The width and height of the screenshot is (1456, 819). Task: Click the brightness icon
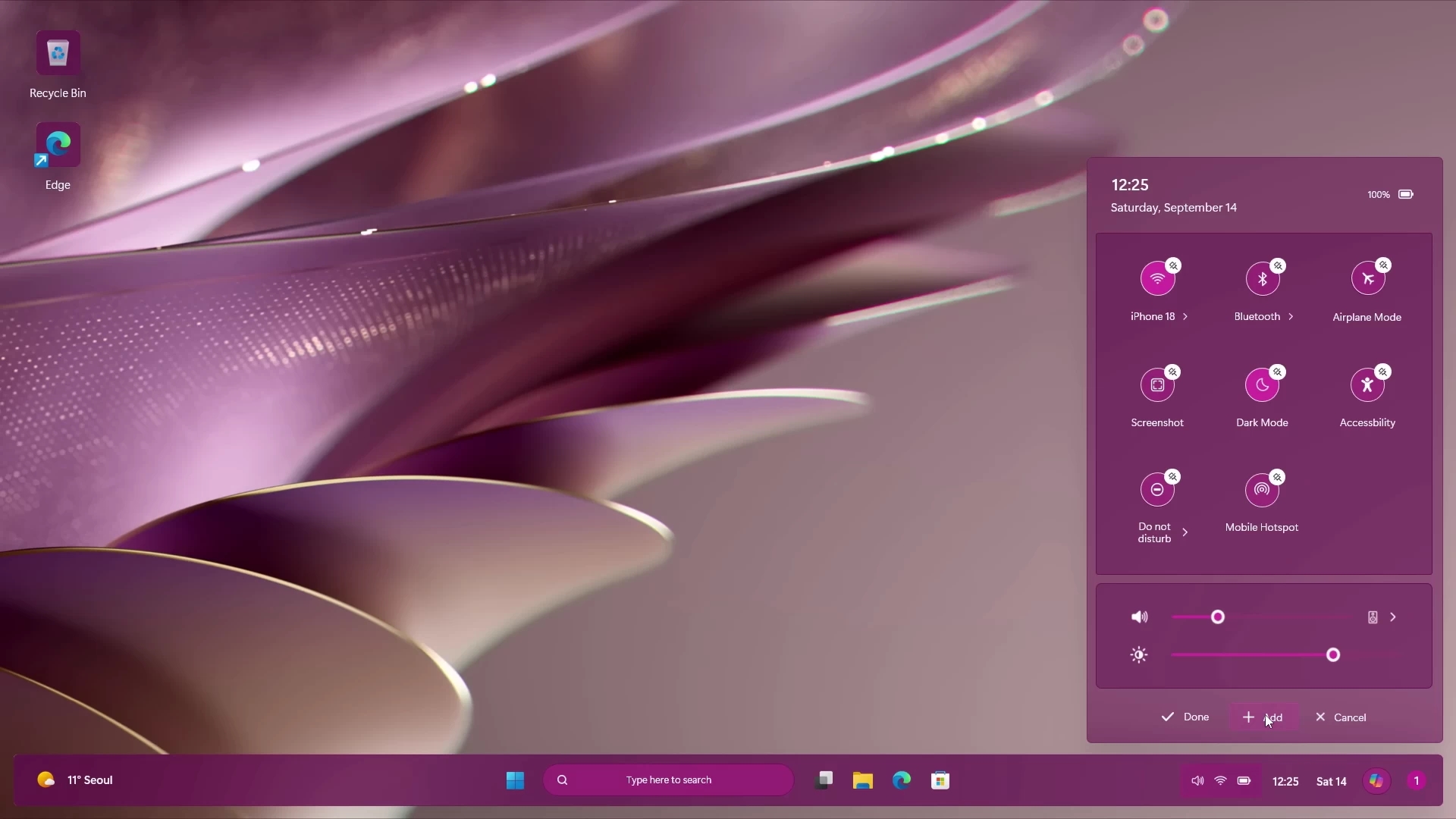pyautogui.click(x=1139, y=654)
